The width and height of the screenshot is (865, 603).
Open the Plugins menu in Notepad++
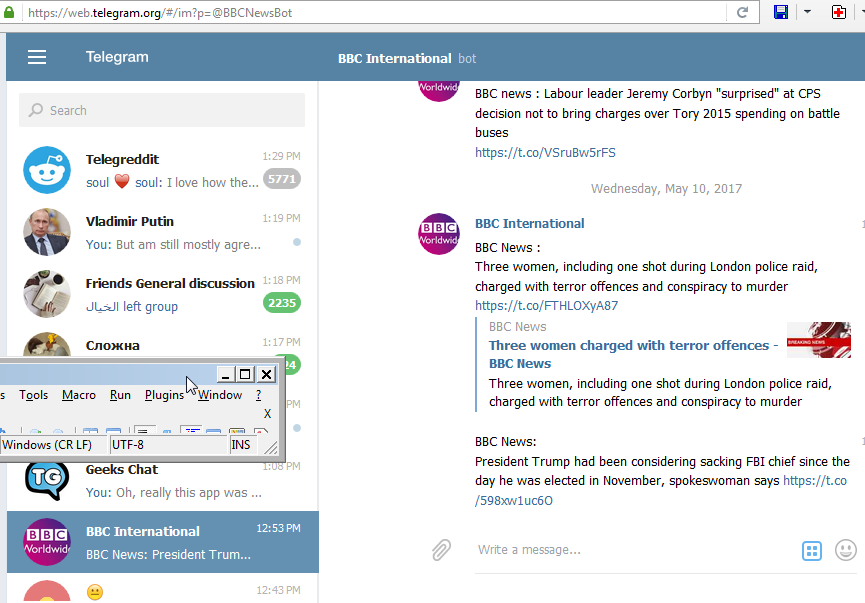[164, 395]
